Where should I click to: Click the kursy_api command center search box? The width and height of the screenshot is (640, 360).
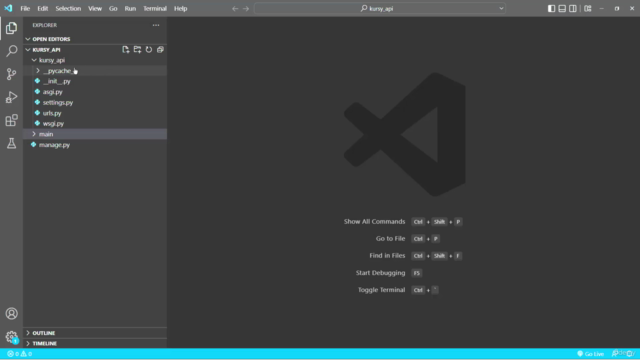pyautogui.click(x=380, y=9)
